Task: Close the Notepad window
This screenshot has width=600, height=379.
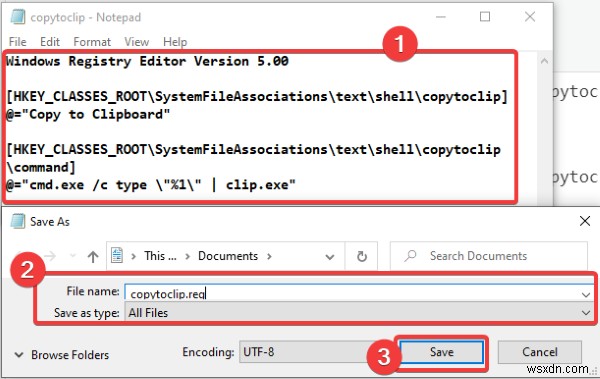Action: tap(530, 17)
